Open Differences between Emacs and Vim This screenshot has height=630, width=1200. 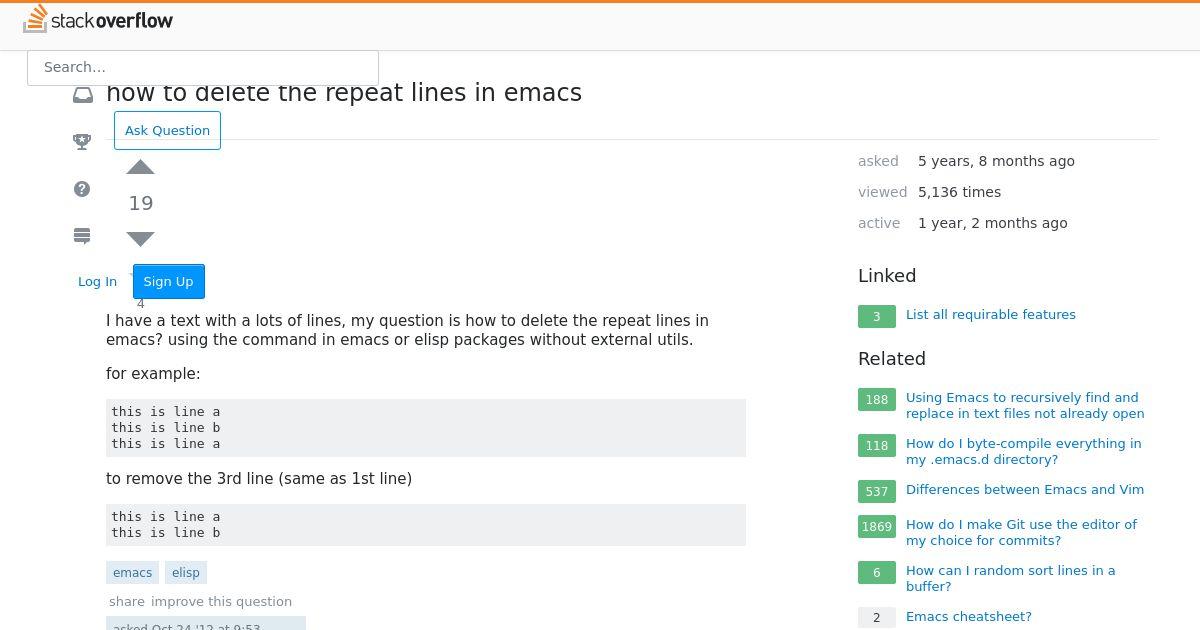pyautogui.click(x=1025, y=490)
